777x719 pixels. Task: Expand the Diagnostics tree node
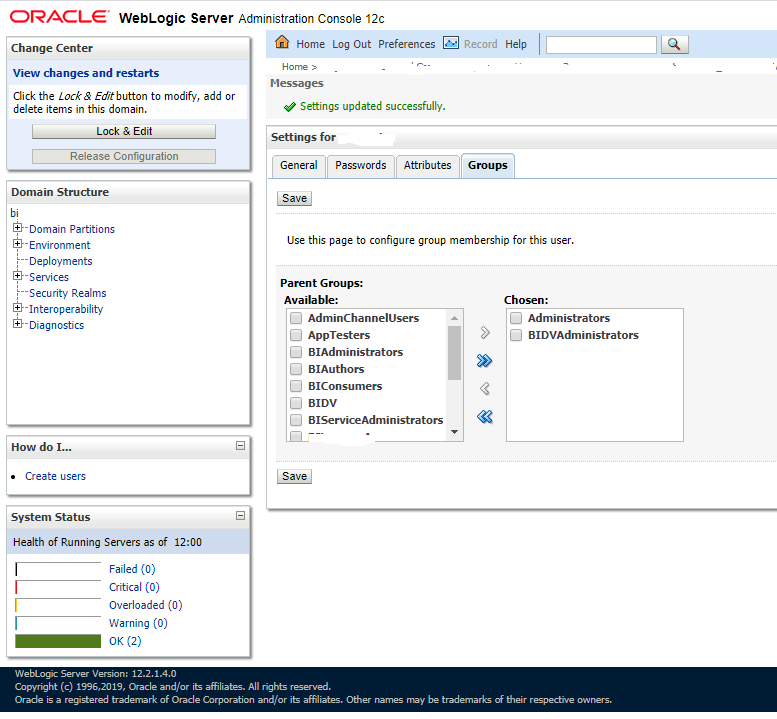(18, 324)
